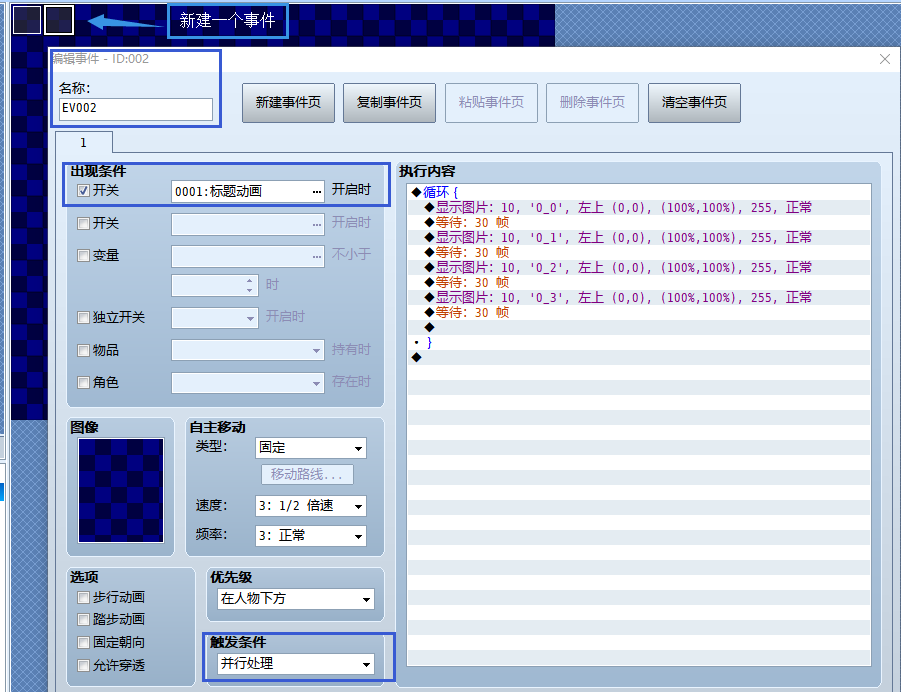
Task: Click the Paste Event Page button 粘贴事件页
Action: 491,103
